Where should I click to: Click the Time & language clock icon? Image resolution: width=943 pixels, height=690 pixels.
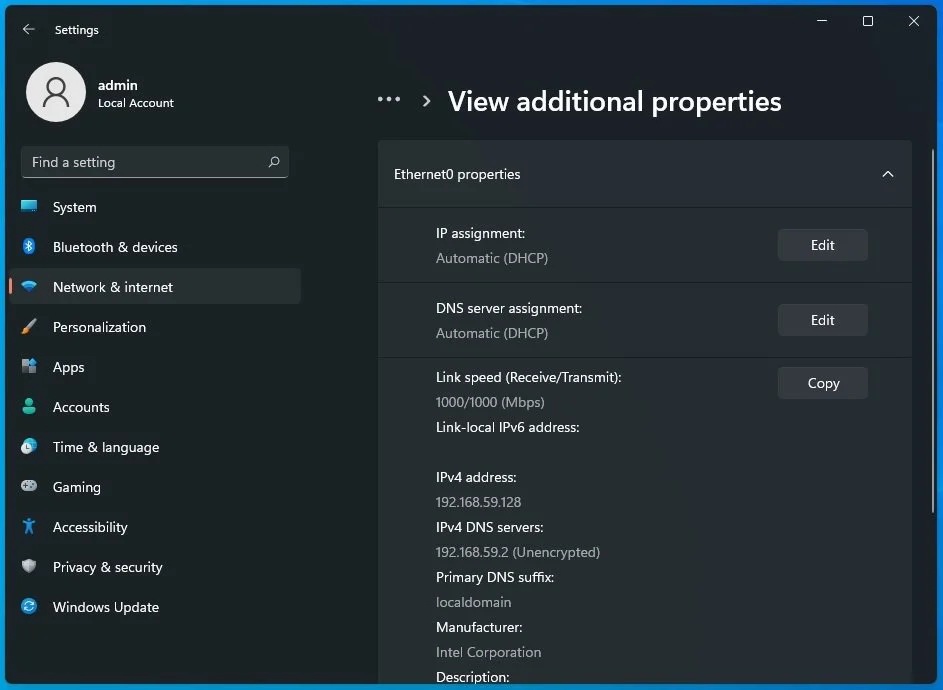click(29, 446)
